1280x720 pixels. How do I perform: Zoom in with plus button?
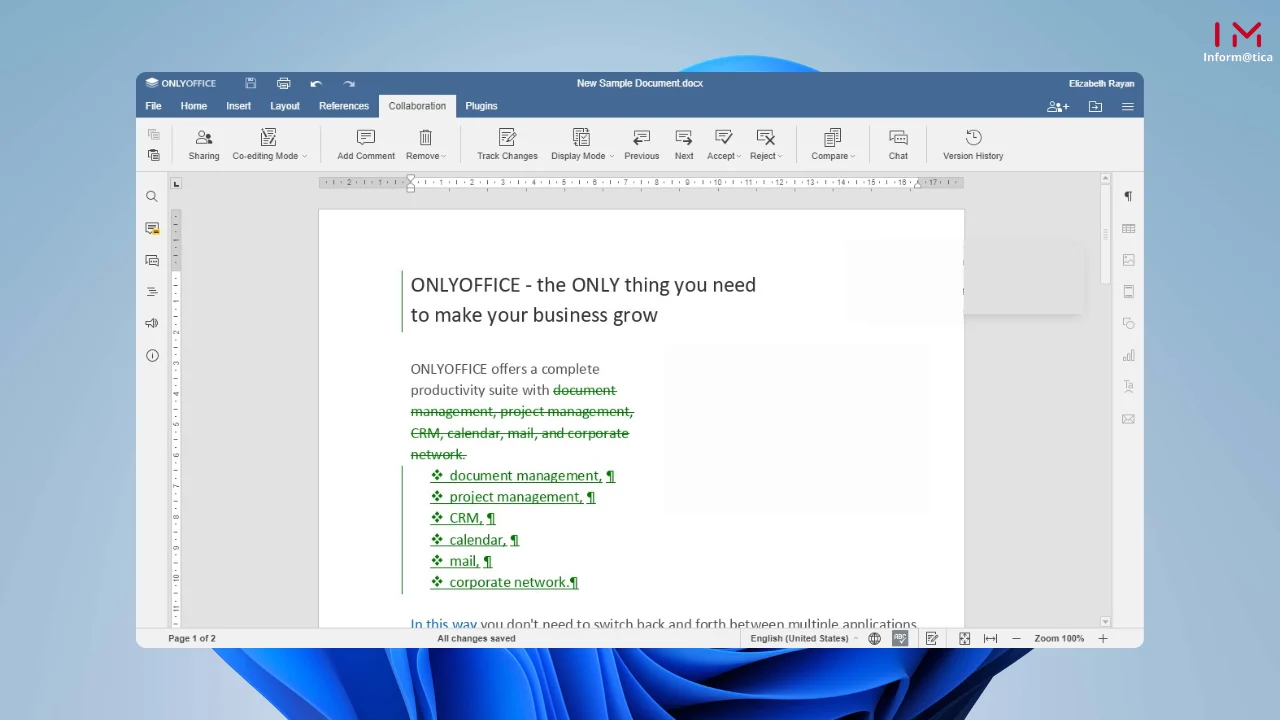(1103, 638)
